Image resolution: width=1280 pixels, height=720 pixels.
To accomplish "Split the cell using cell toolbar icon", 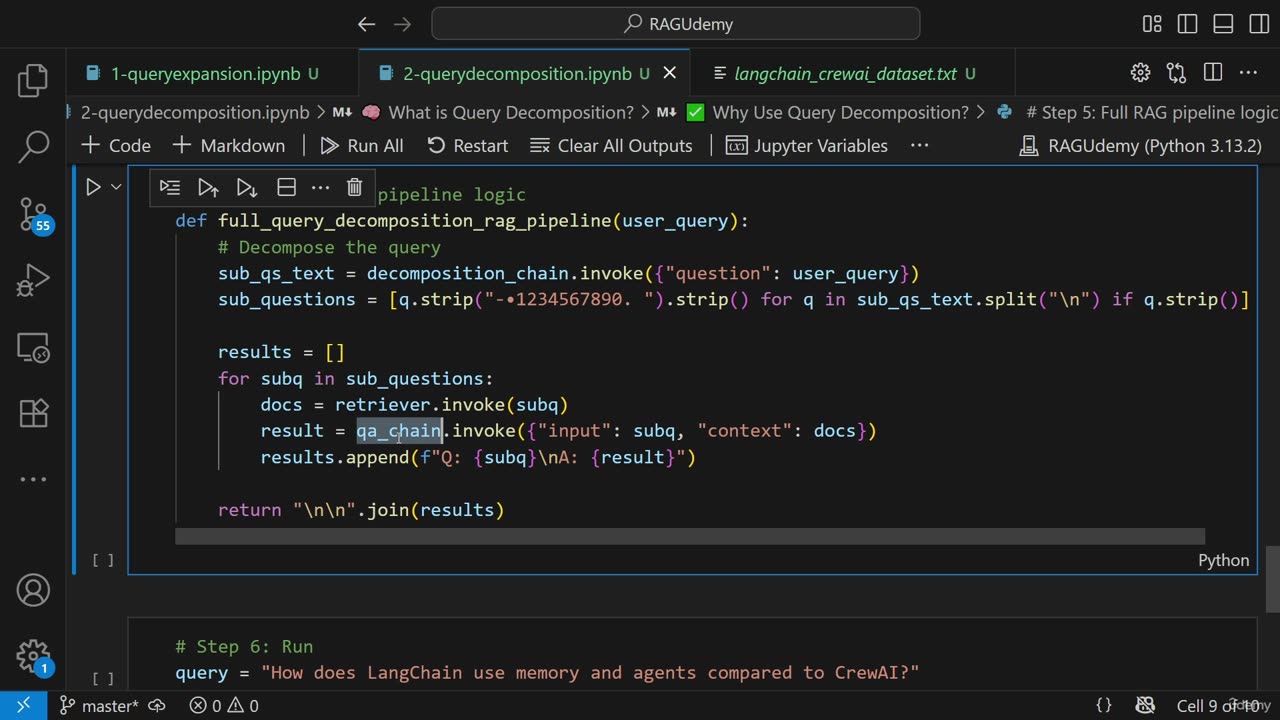I will [286, 187].
